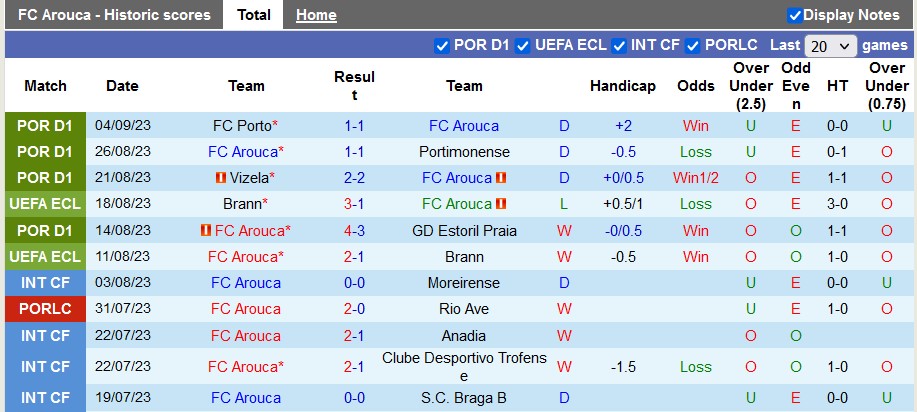Screen dimensions: 917x412
Task: Click red card icon in Vizela 2-2 match away team
Action: [x=501, y=178]
